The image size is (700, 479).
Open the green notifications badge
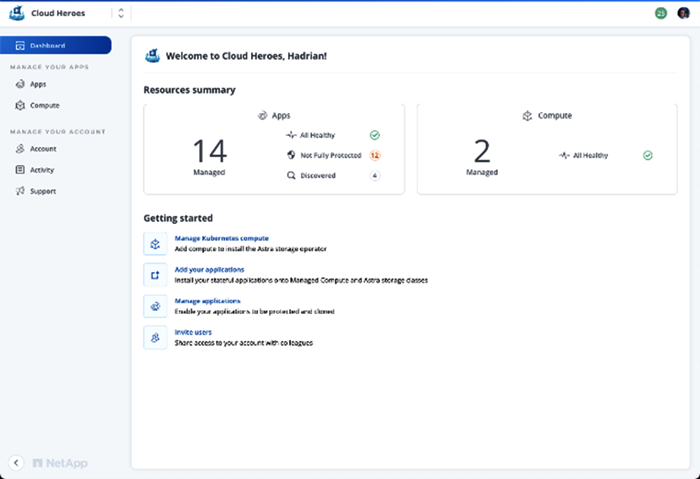coord(660,14)
